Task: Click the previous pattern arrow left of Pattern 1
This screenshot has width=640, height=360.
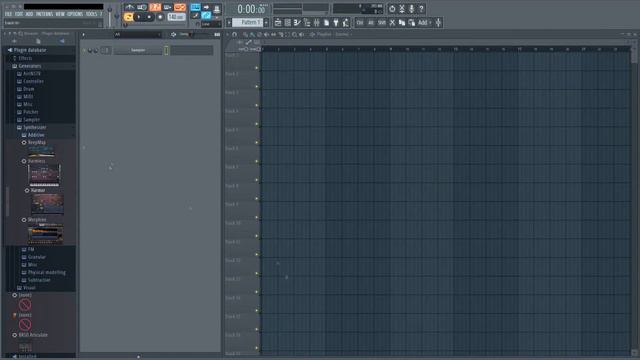Action: pos(229,22)
